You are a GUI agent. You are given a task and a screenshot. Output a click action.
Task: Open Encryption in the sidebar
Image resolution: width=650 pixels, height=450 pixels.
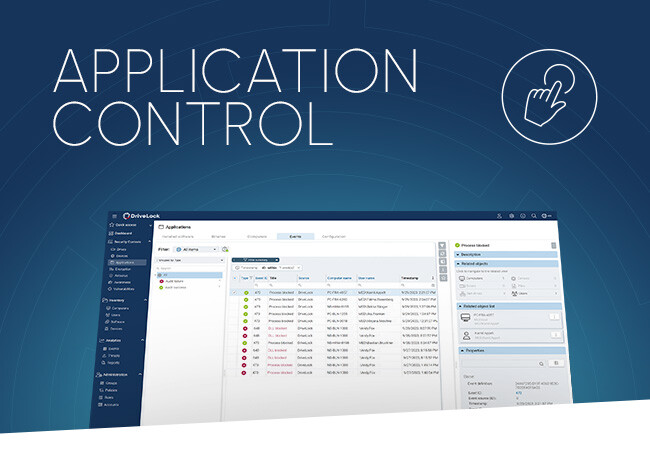120,269
